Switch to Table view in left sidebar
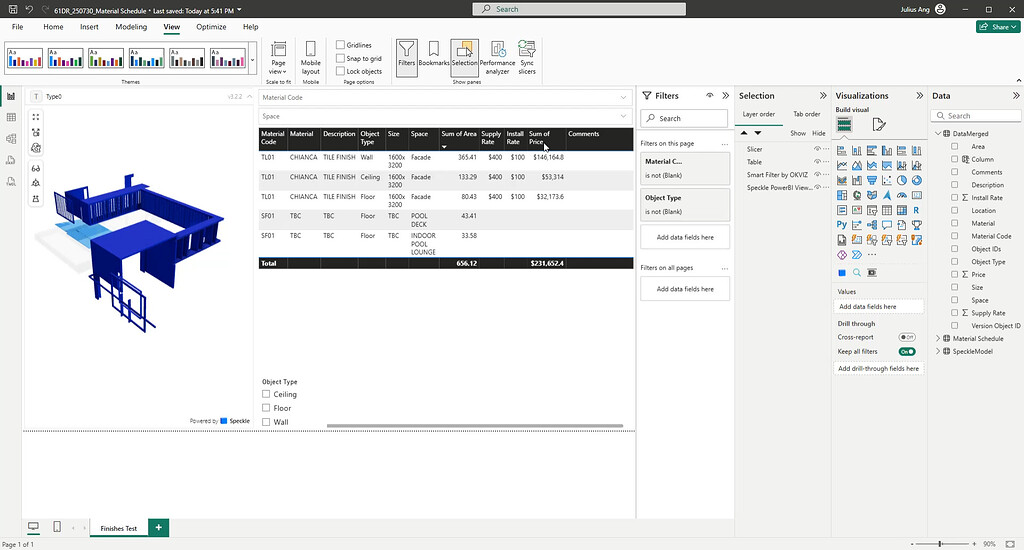This screenshot has width=1024, height=550. (11, 118)
